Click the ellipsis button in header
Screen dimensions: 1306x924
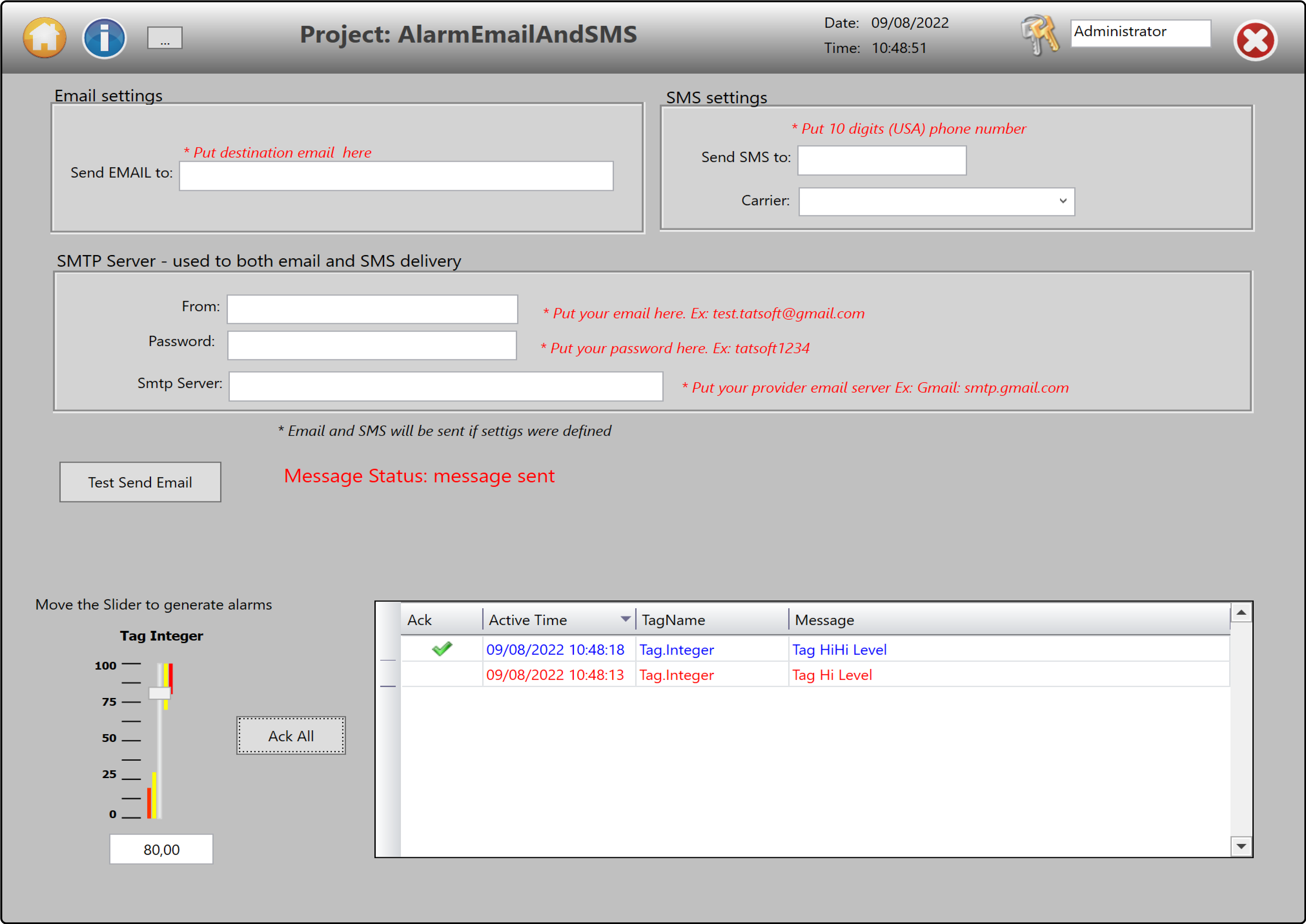(x=165, y=38)
